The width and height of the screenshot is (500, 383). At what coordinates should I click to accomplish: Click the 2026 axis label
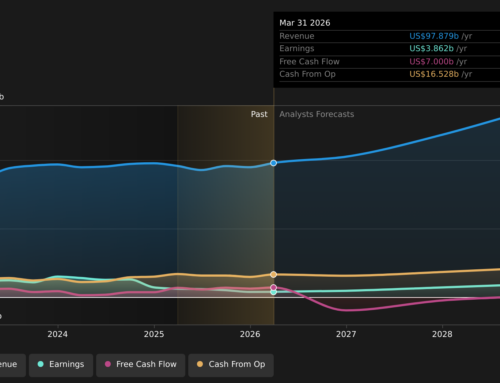[x=250, y=334]
